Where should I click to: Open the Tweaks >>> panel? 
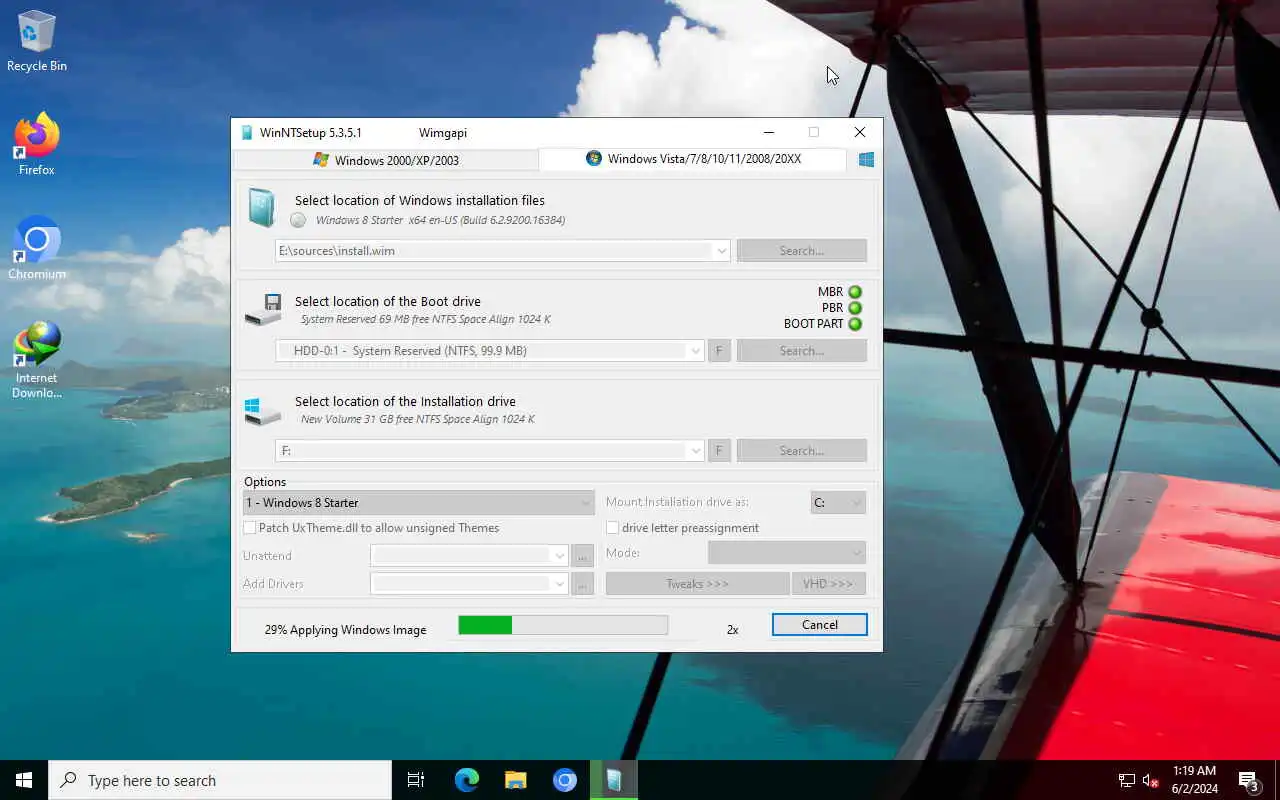click(697, 584)
